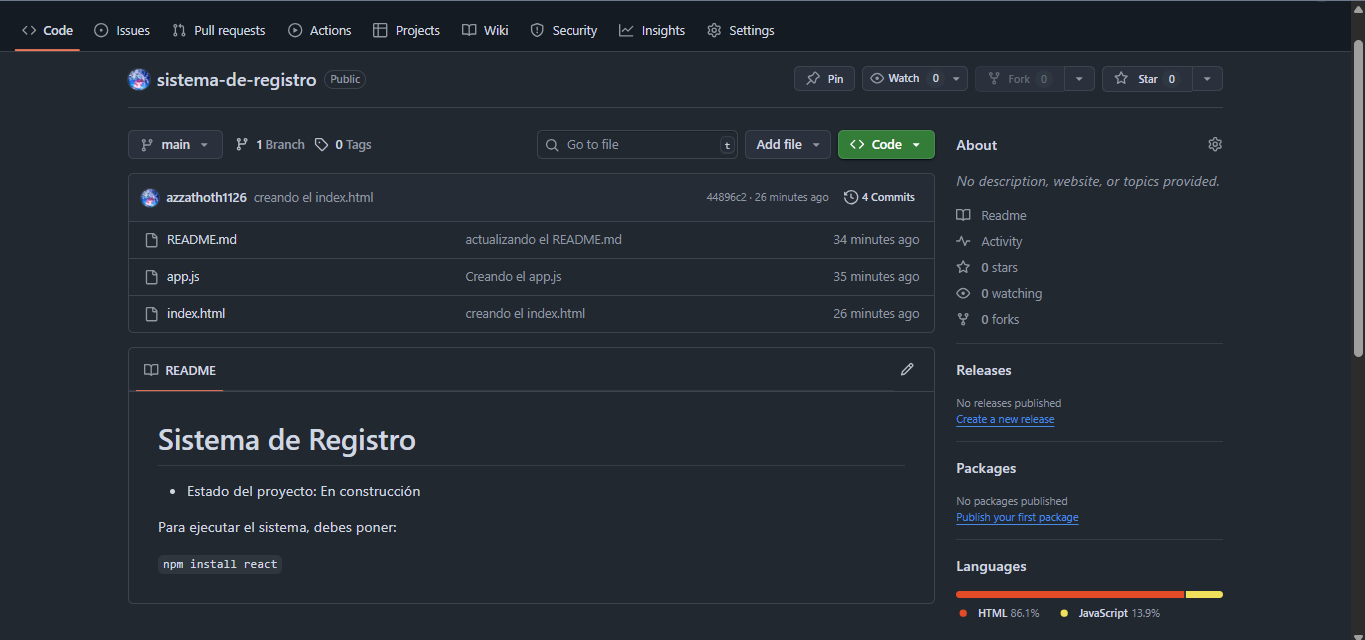1365x640 pixels.
Task: Click the azzathoth1126 commit author avatar
Action: (x=150, y=197)
